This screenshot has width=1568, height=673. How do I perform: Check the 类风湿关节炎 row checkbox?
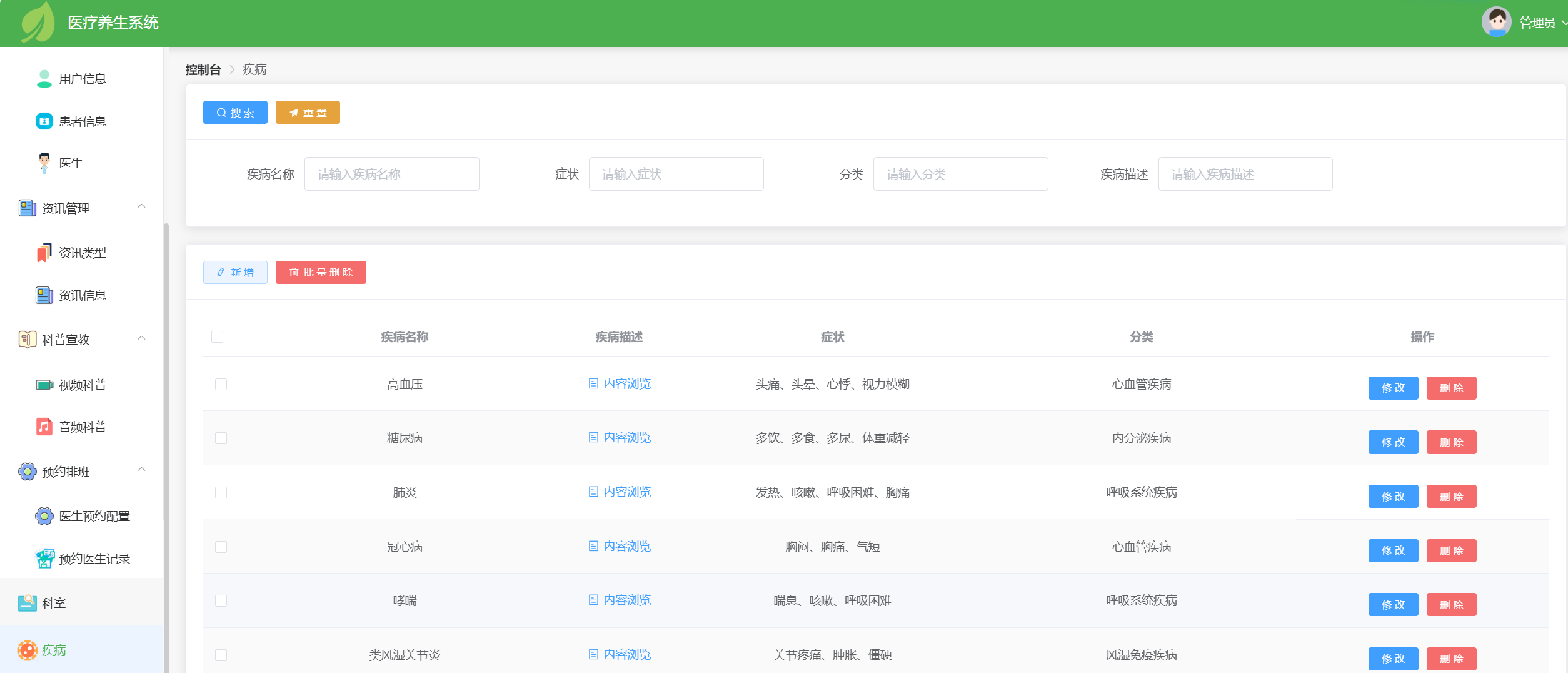point(221,655)
